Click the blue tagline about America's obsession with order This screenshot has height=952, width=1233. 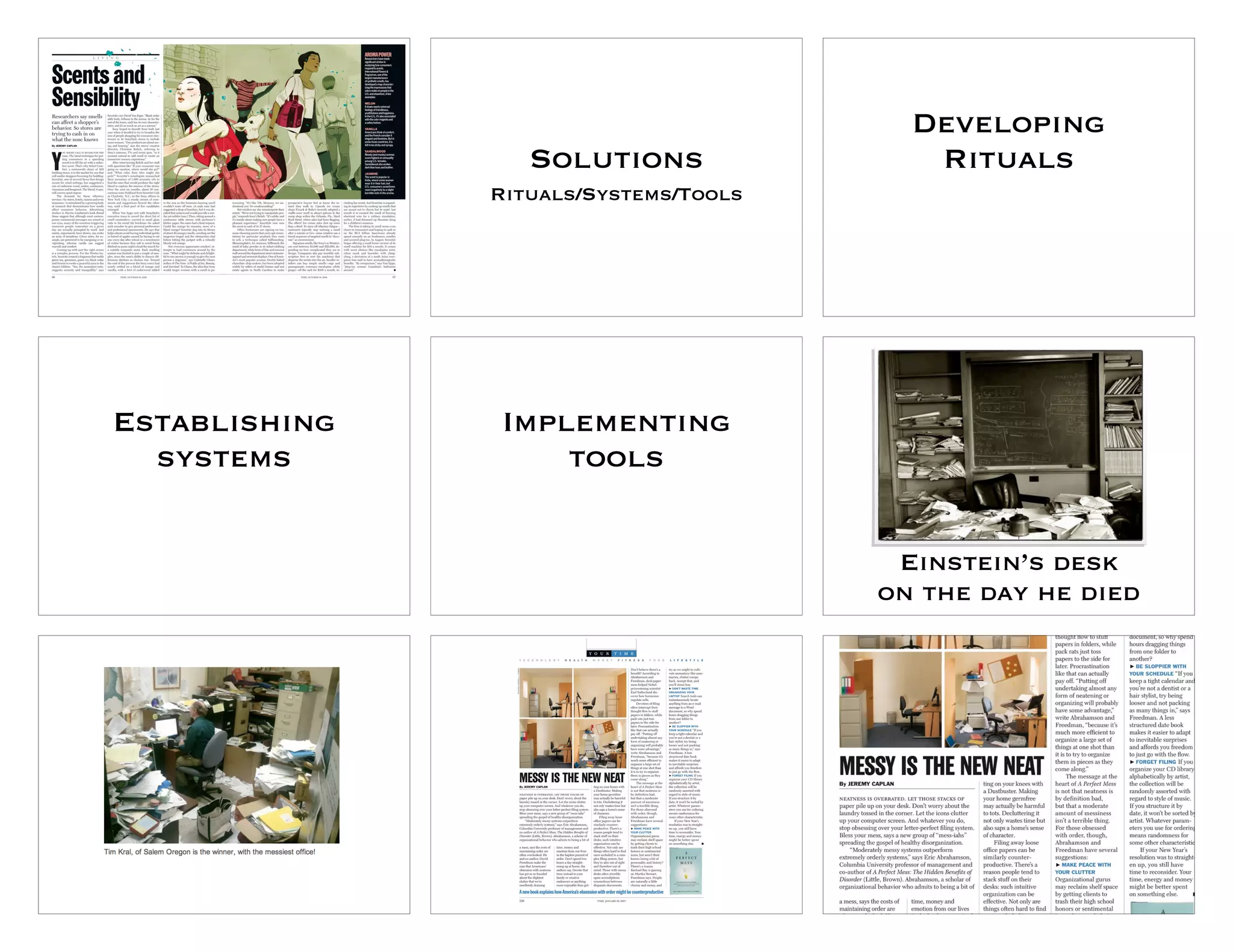click(591, 892)
